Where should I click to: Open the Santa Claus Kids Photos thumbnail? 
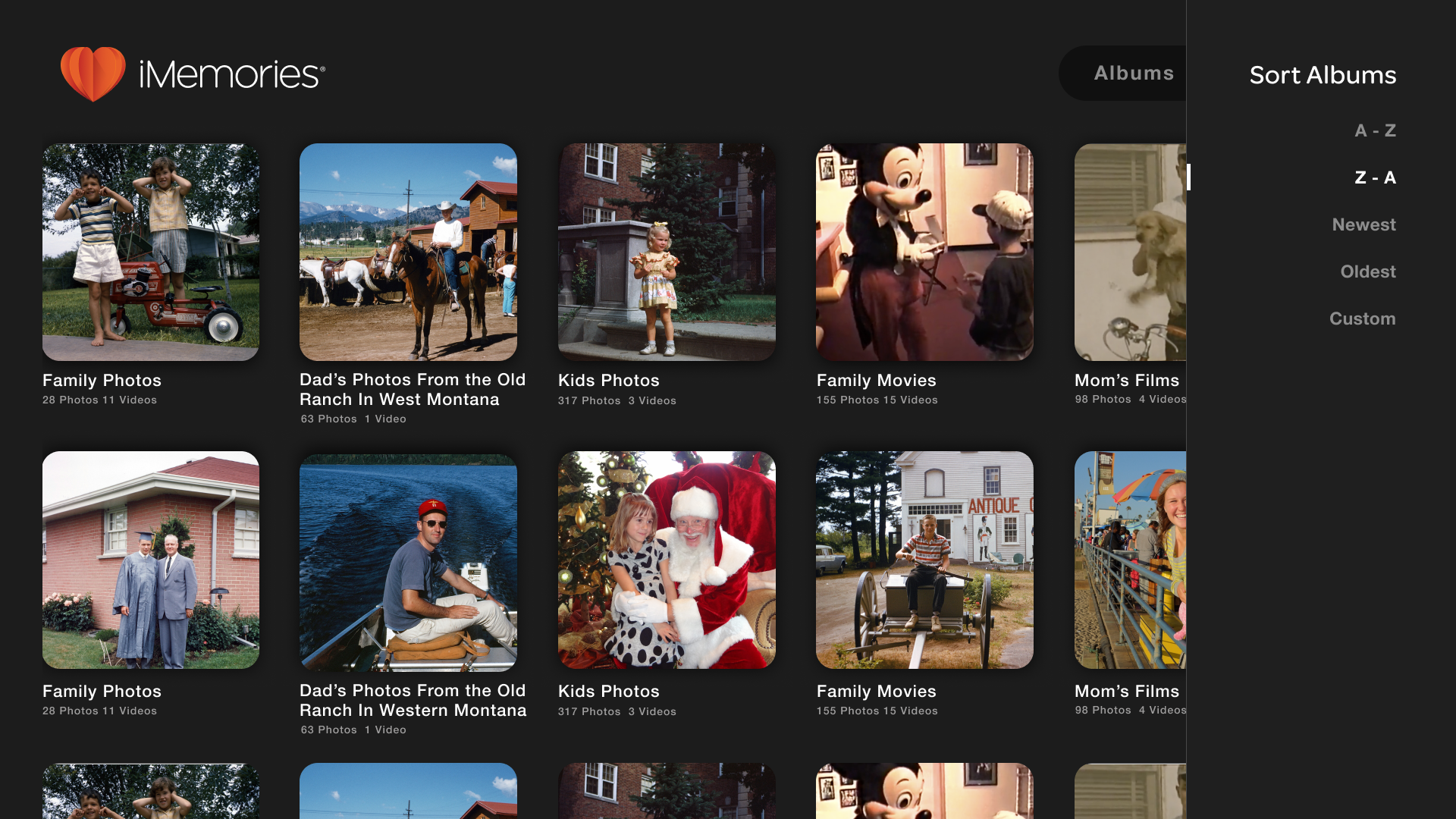(x=667, y=560)
